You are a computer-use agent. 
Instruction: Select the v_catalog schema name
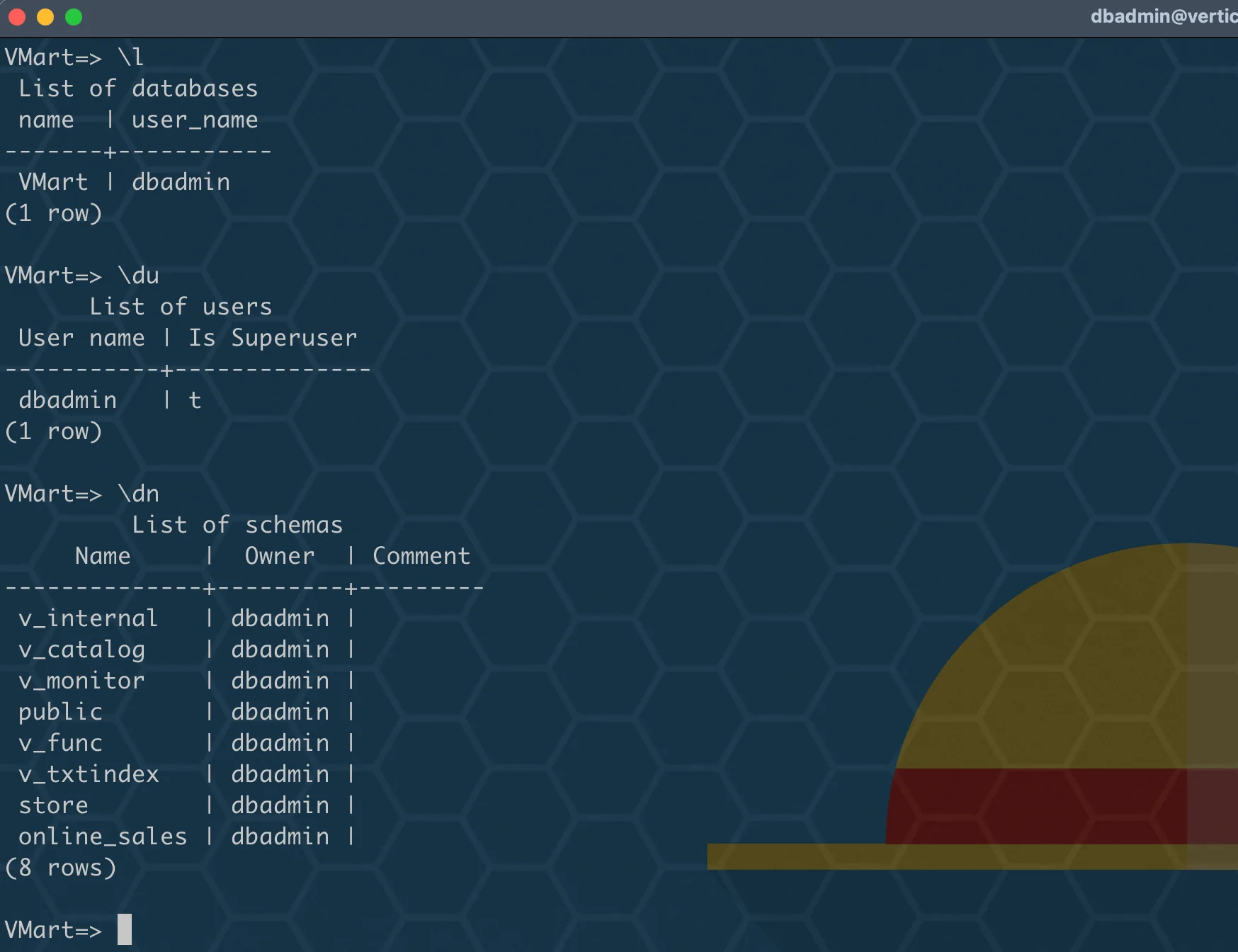pyautogui.click(x=81, y=650)
